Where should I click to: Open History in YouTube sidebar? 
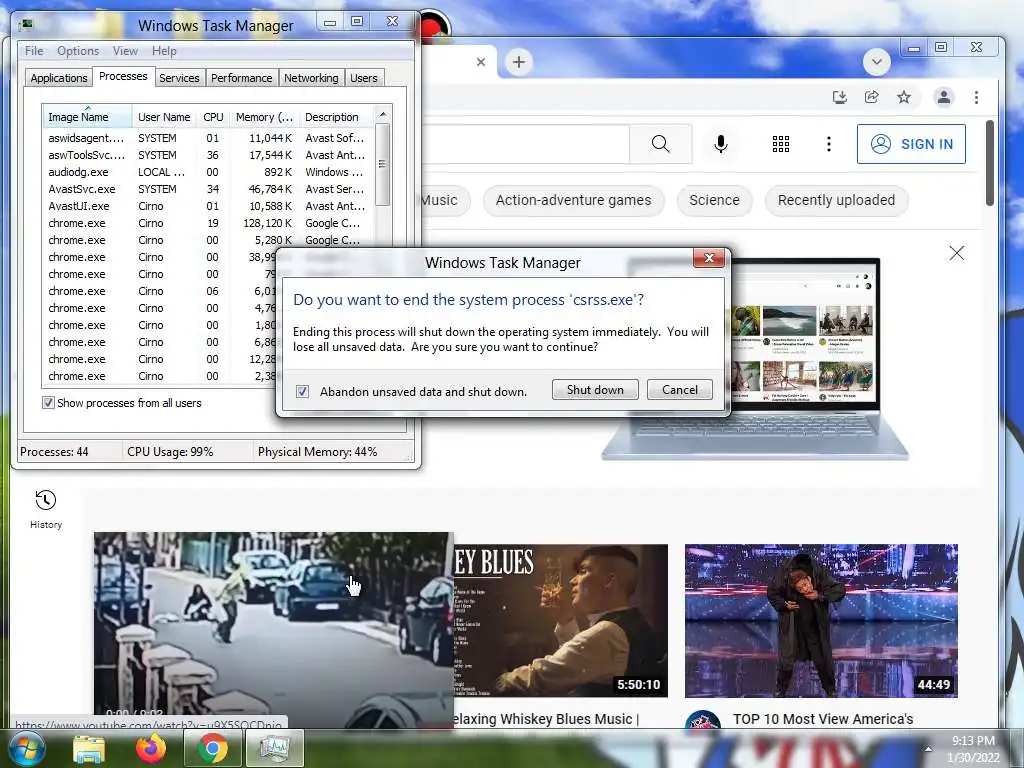[46, 509]
